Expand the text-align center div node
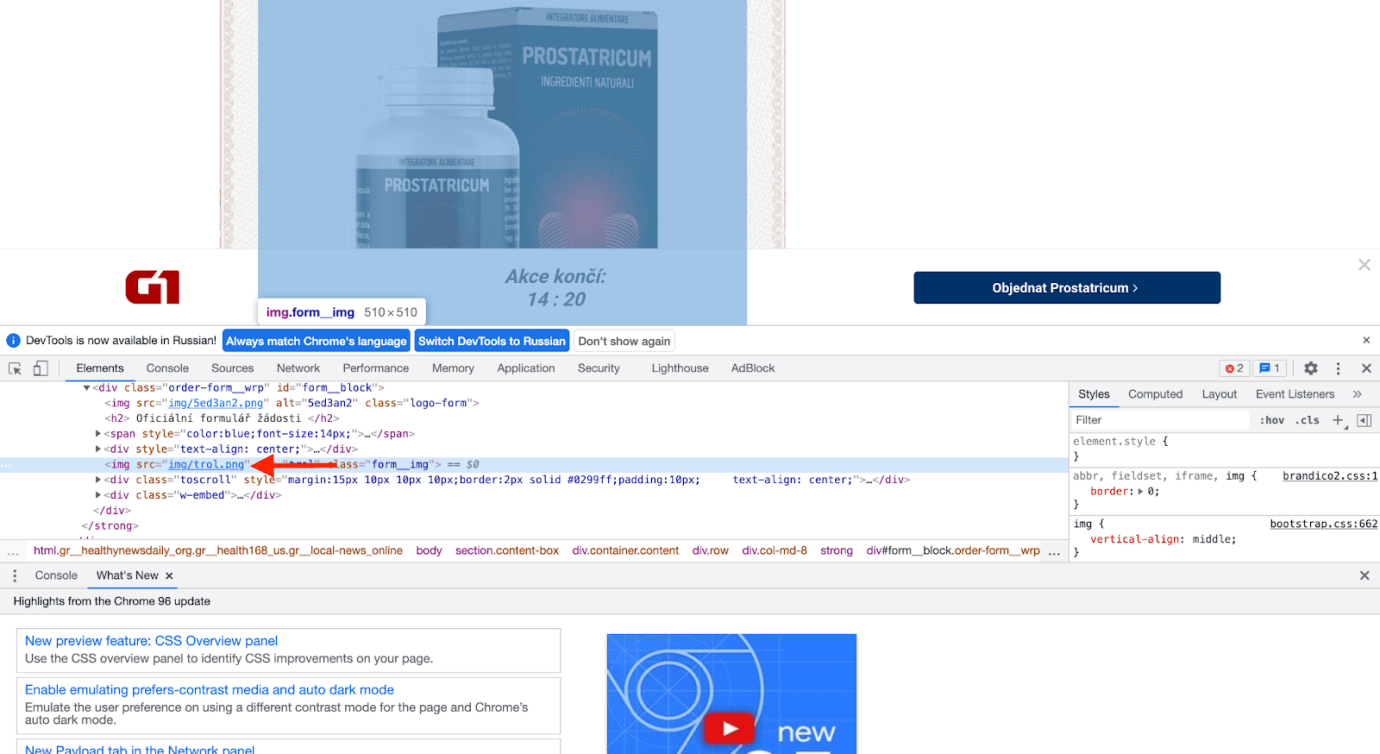This screenshot has width=1380, height=754. (x=98, y=449)
